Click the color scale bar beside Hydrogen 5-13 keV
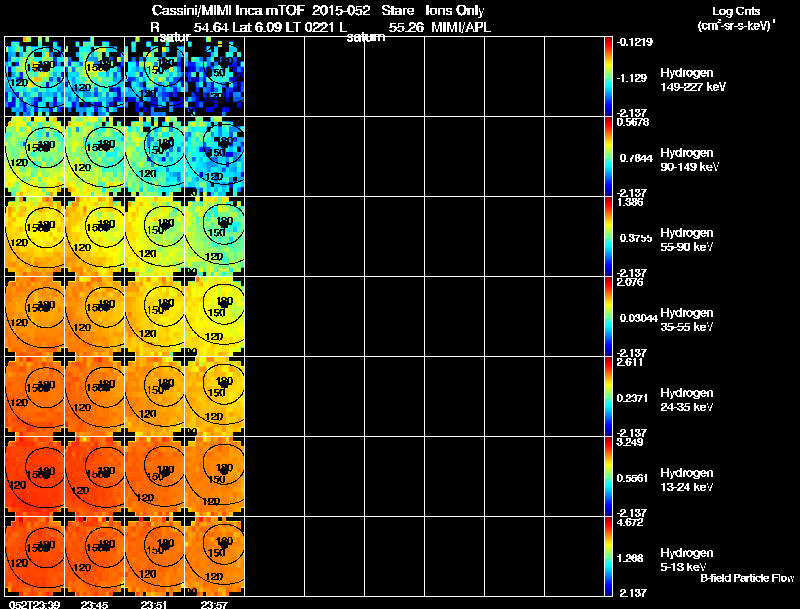Viewport: 800px width, 609px height. [608, 556]
